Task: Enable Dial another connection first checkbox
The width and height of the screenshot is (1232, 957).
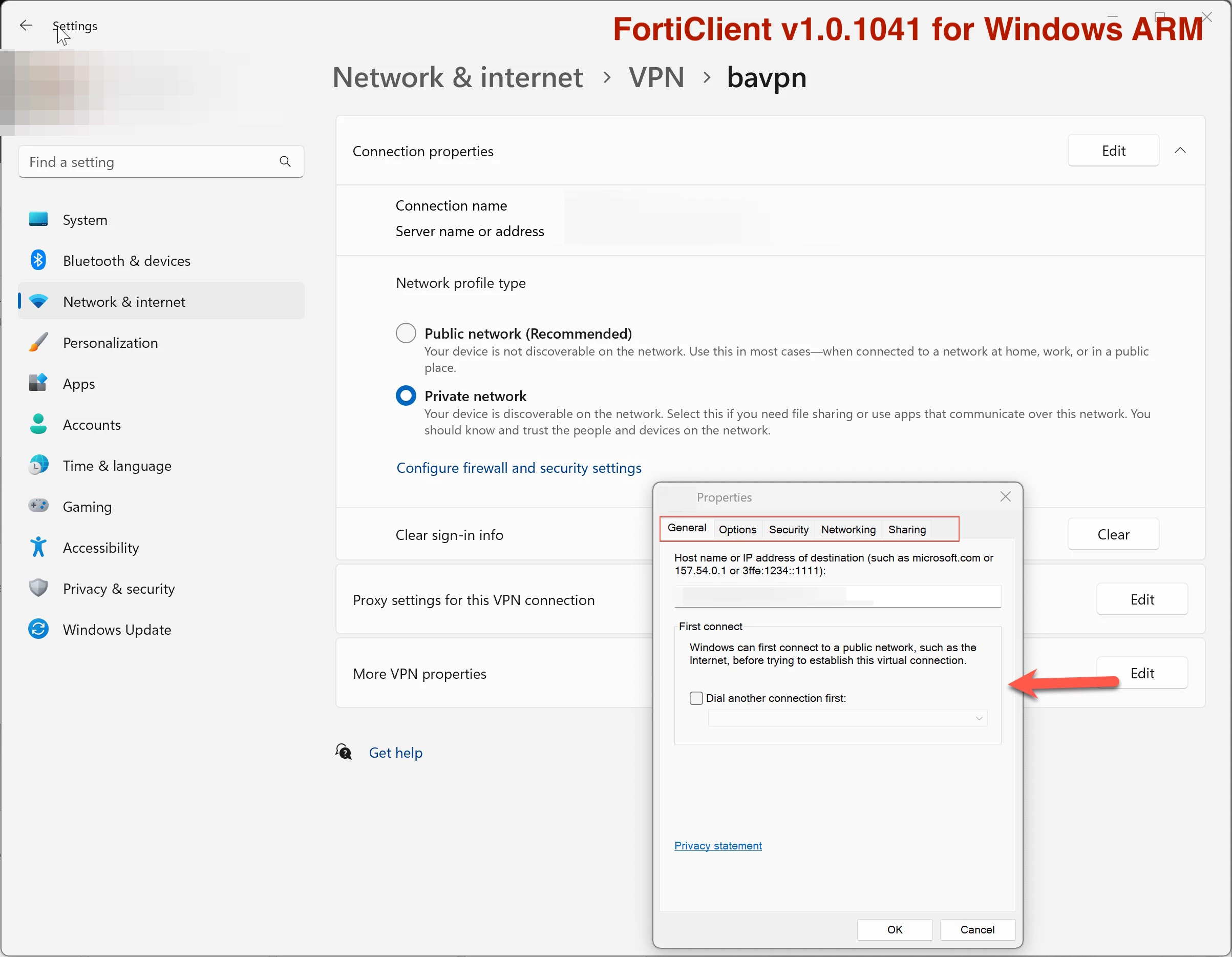Action: click(x=697, y=699)
